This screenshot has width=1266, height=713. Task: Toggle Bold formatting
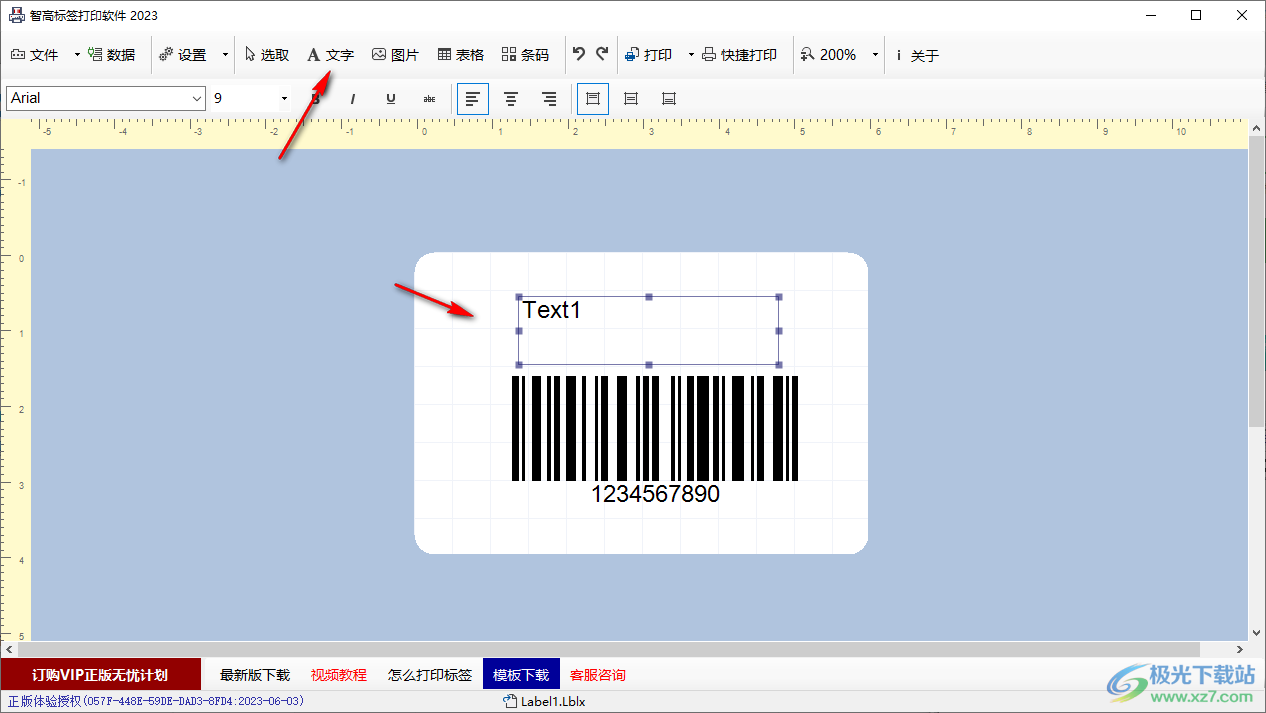[x=315, y=99]
